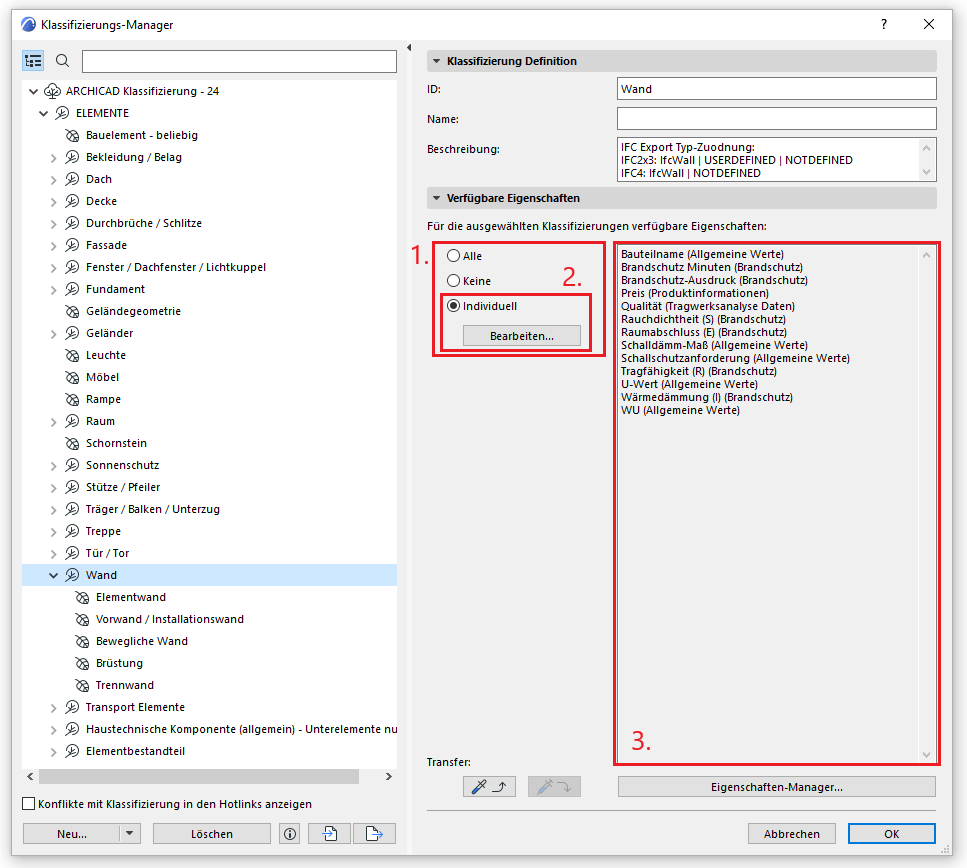This screenshot has width=967, height=868.
Task: Click the import classification icon
Action: coord(328,833)
